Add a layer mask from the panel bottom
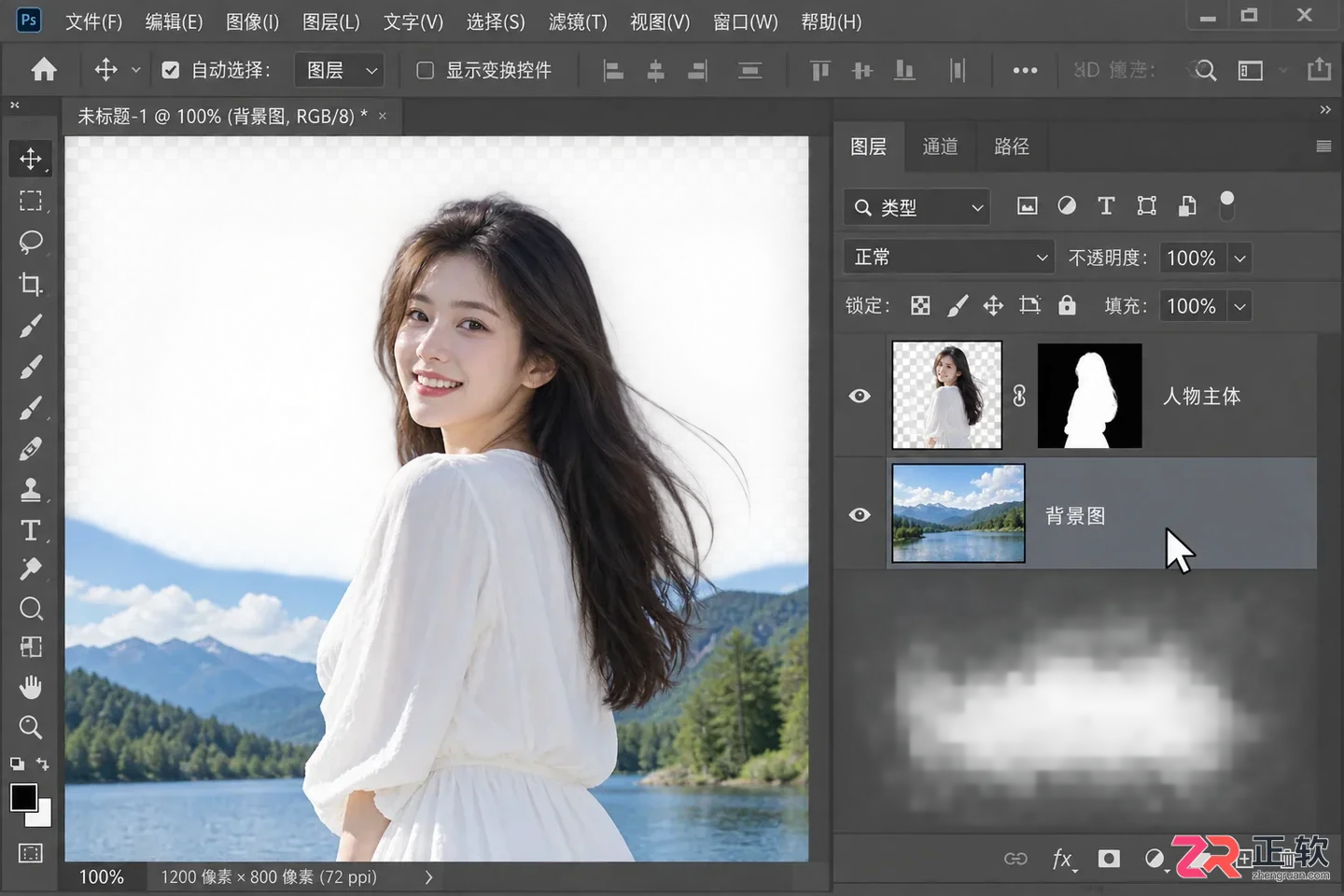1344x896 pixels. 1109,859
